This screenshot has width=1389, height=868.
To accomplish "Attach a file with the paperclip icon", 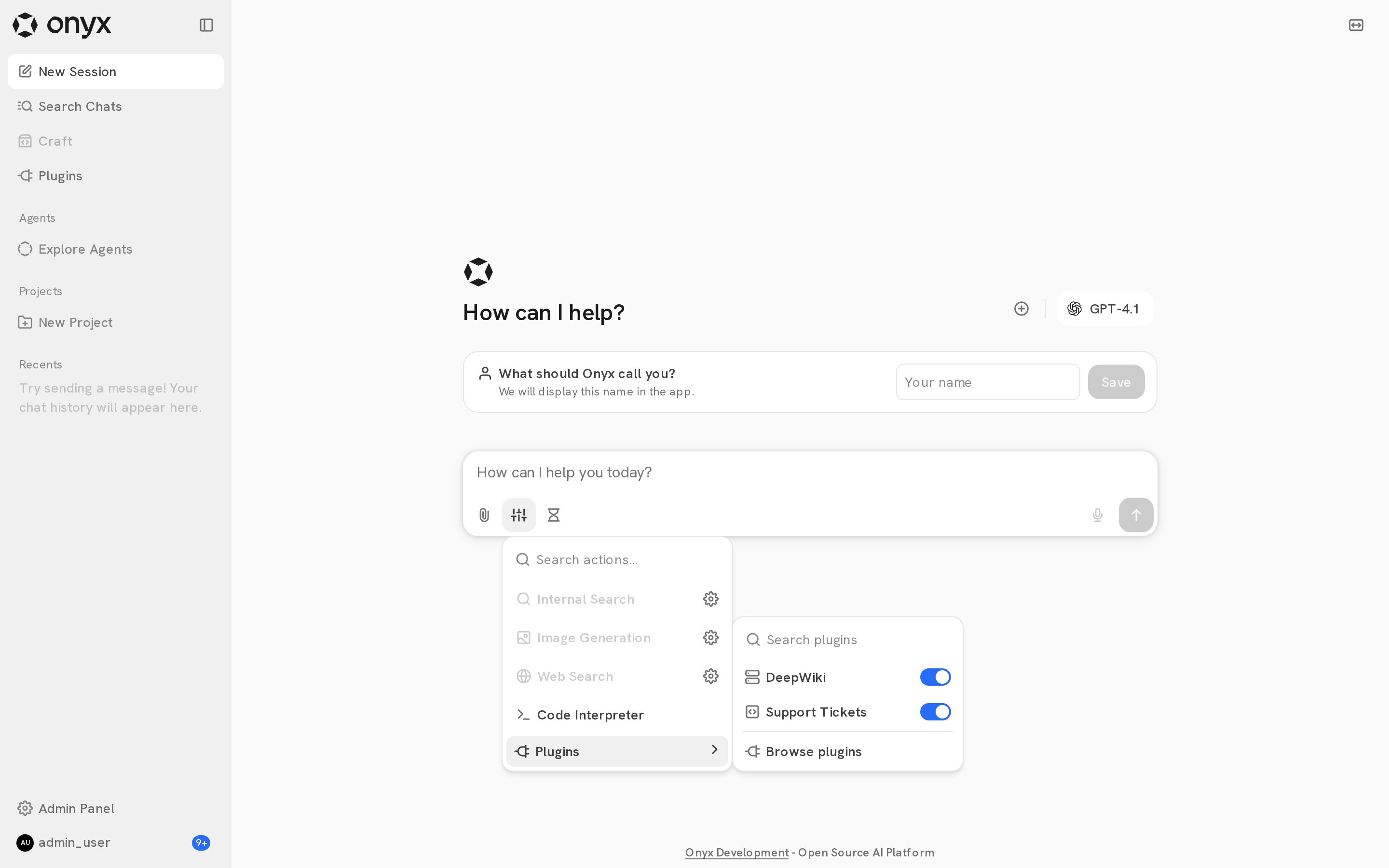I will (x=484, y=515).
